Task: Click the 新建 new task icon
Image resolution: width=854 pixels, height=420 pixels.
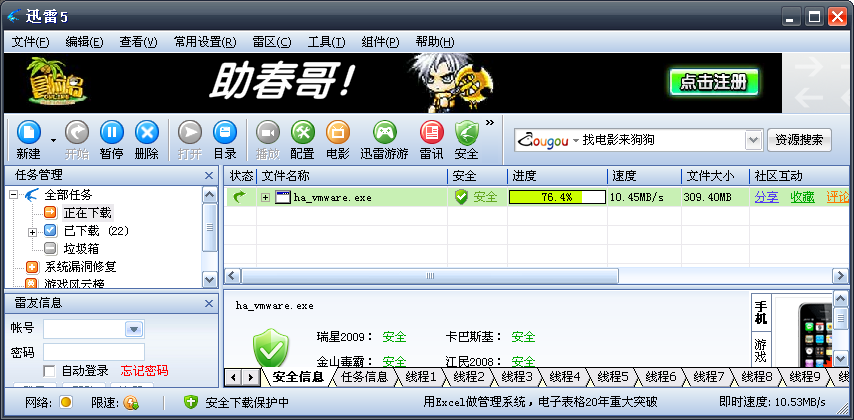Action: coord(29,132)
